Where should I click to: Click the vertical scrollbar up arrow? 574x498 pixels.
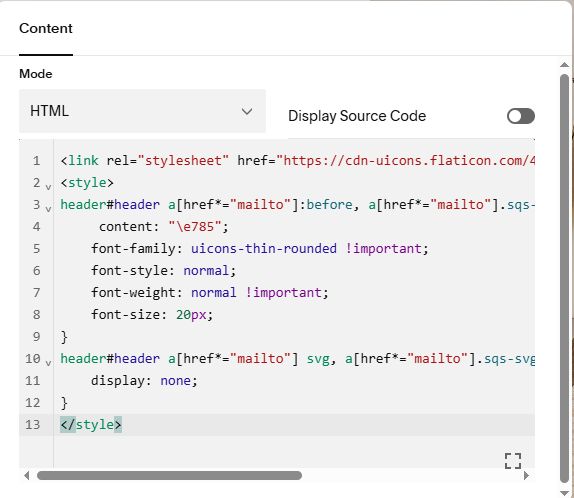coord(564,65)
